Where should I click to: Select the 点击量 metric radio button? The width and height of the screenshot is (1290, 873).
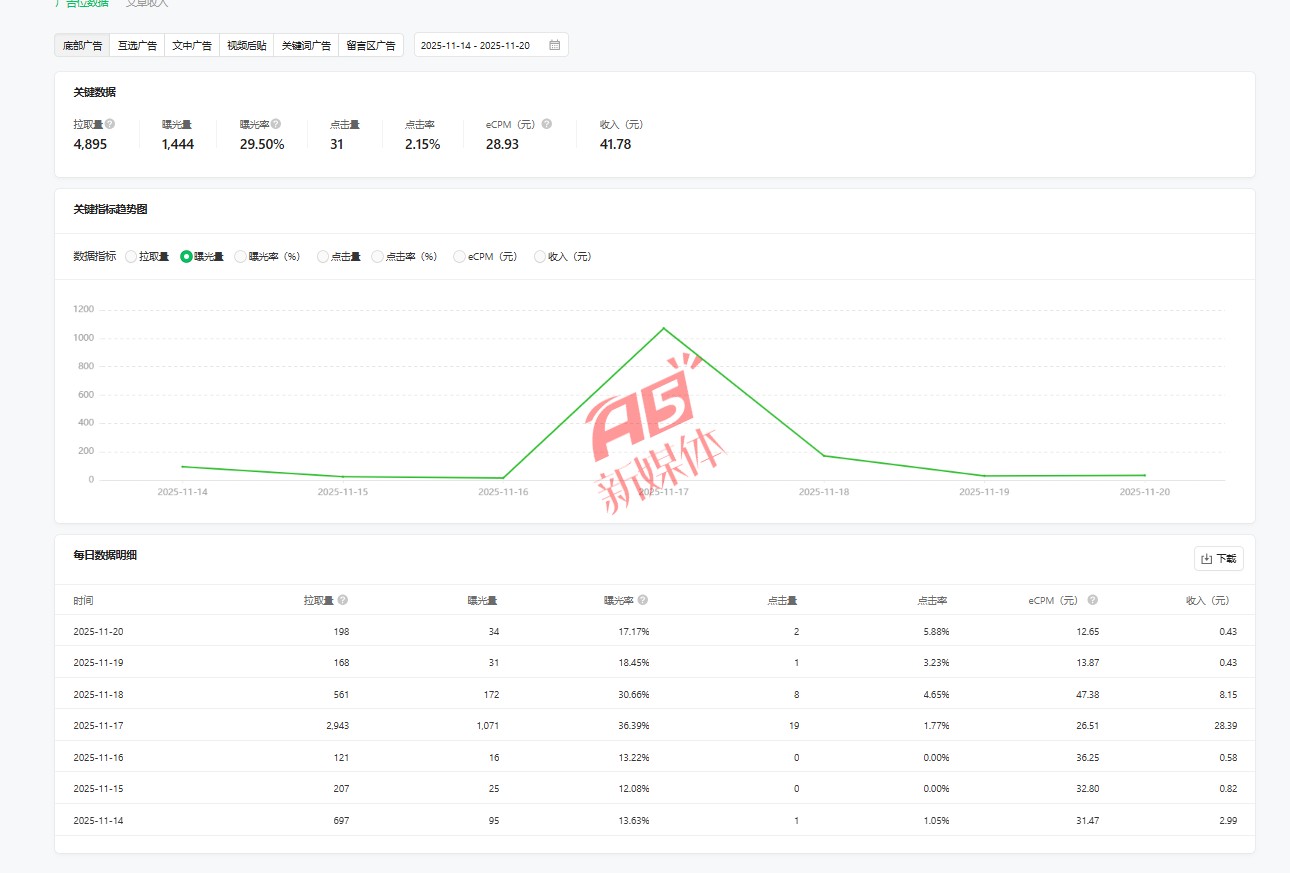pos(323,256)
